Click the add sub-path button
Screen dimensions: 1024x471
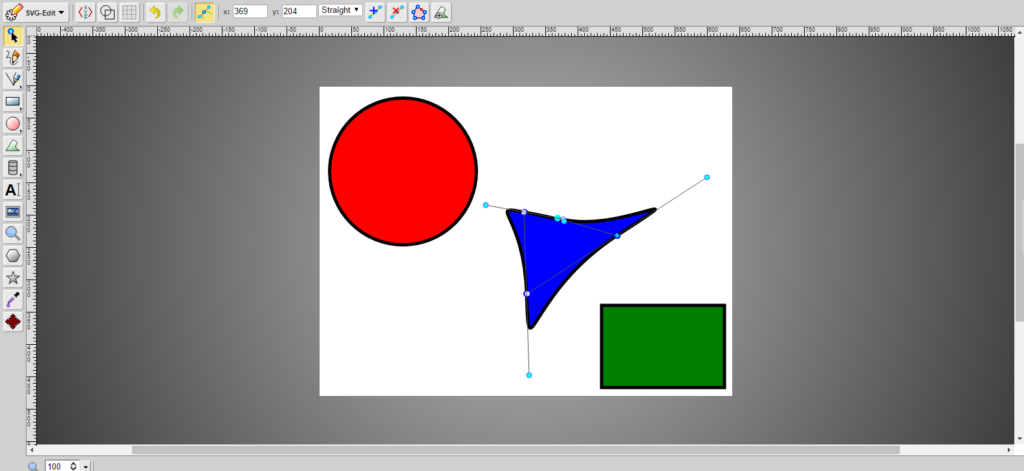click(x=441, y=12)
